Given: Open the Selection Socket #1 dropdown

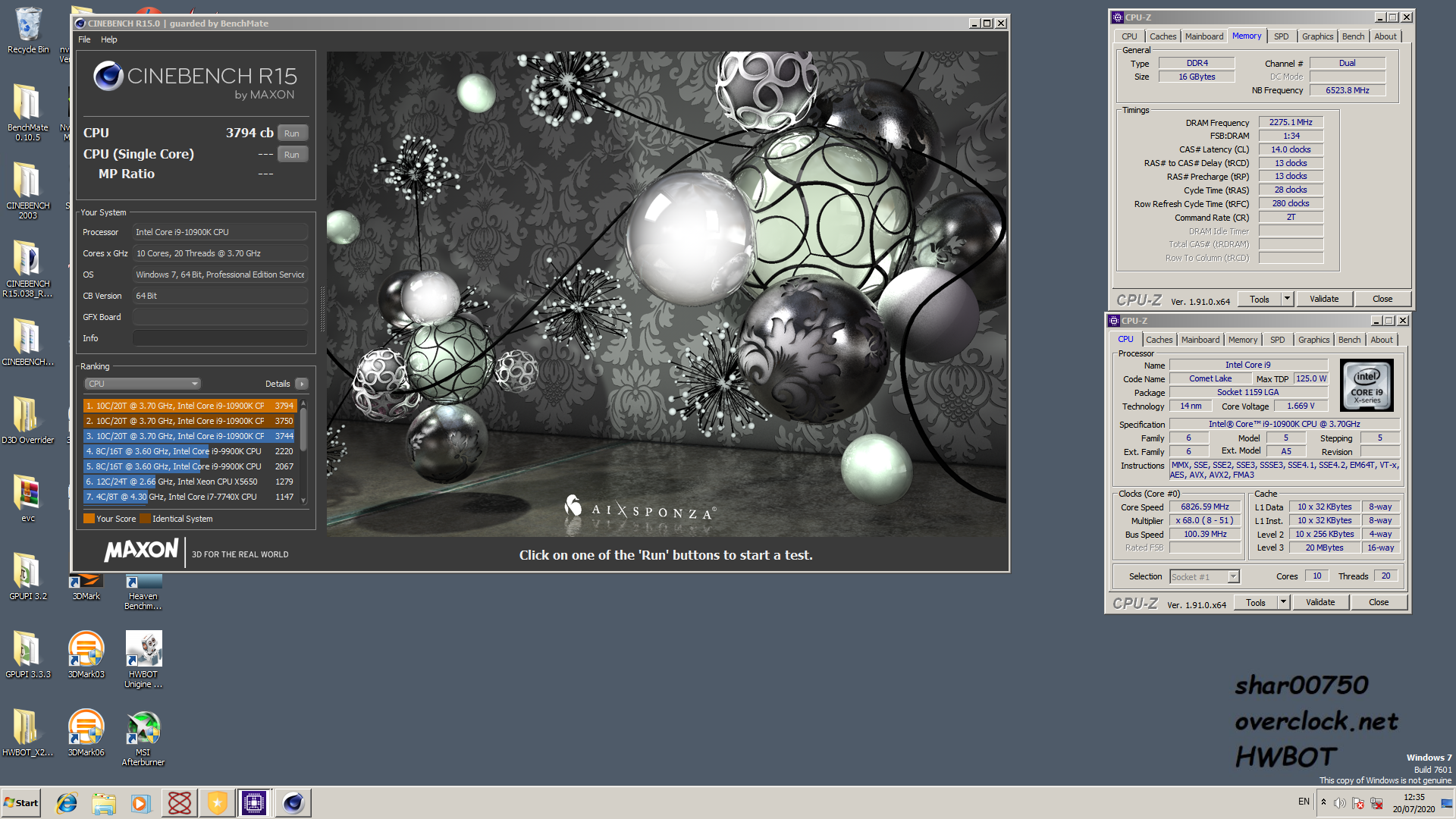Looking at the screenshot, I should click(x=1204, y=577).
